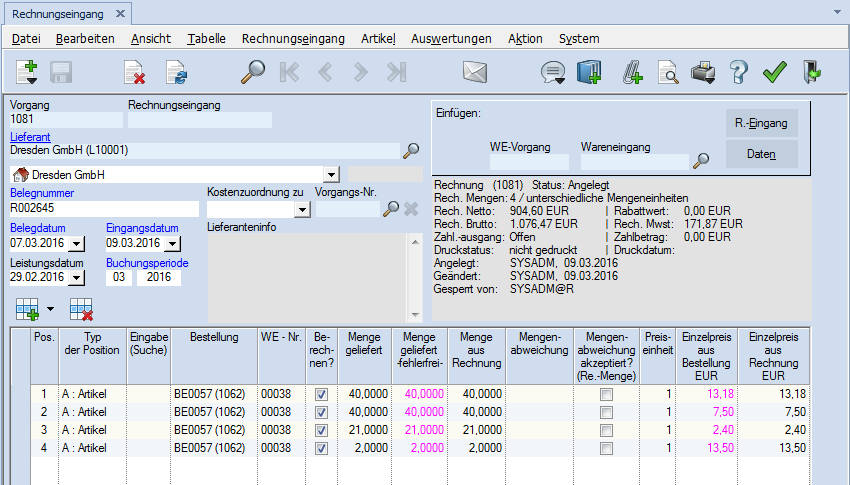This screenshot has height=485, width=850.
Task: Click the blue question mark help icon
Action: point(738,72)
